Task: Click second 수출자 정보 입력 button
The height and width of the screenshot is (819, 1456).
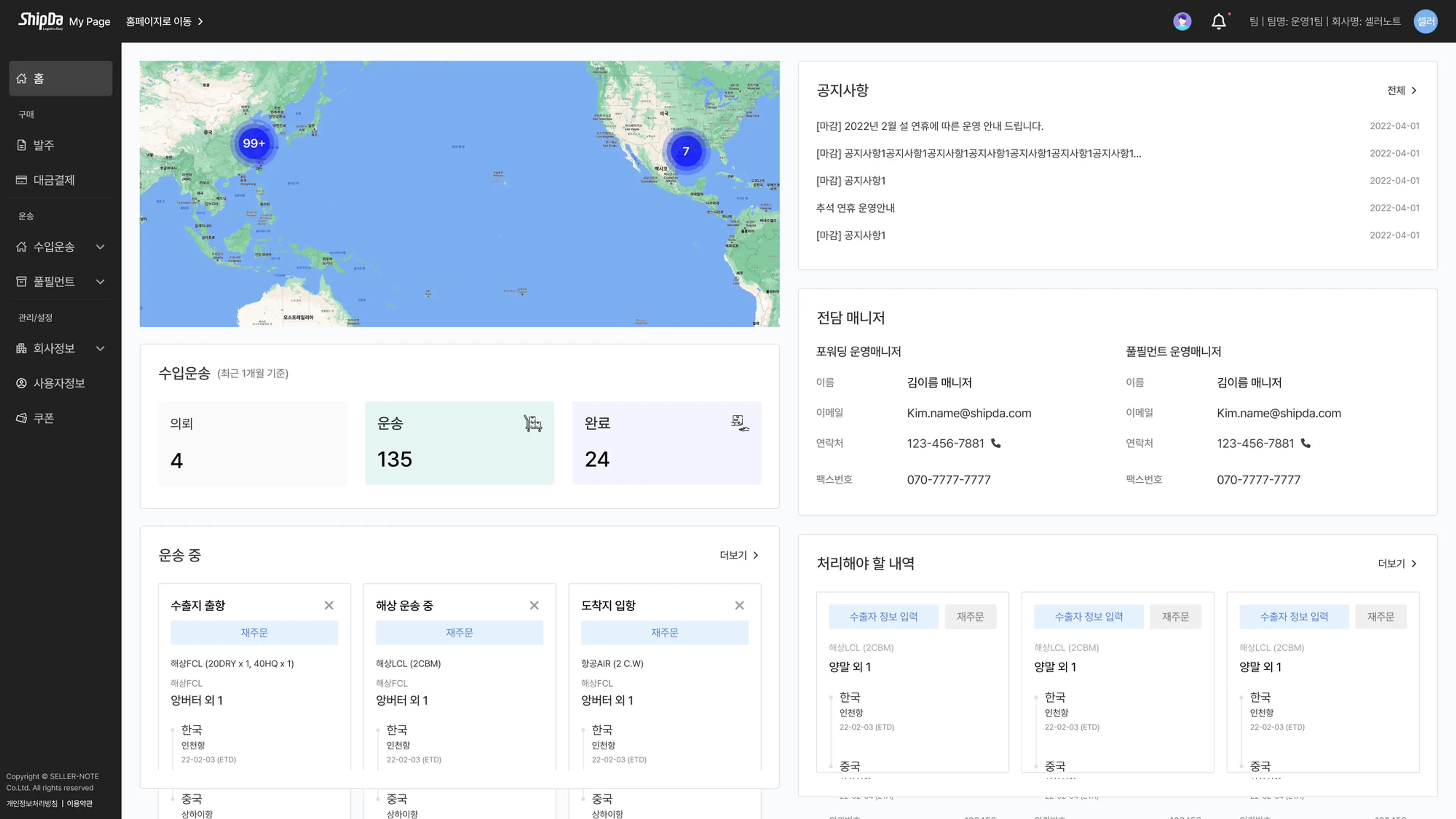Action: coord(1089,617)
